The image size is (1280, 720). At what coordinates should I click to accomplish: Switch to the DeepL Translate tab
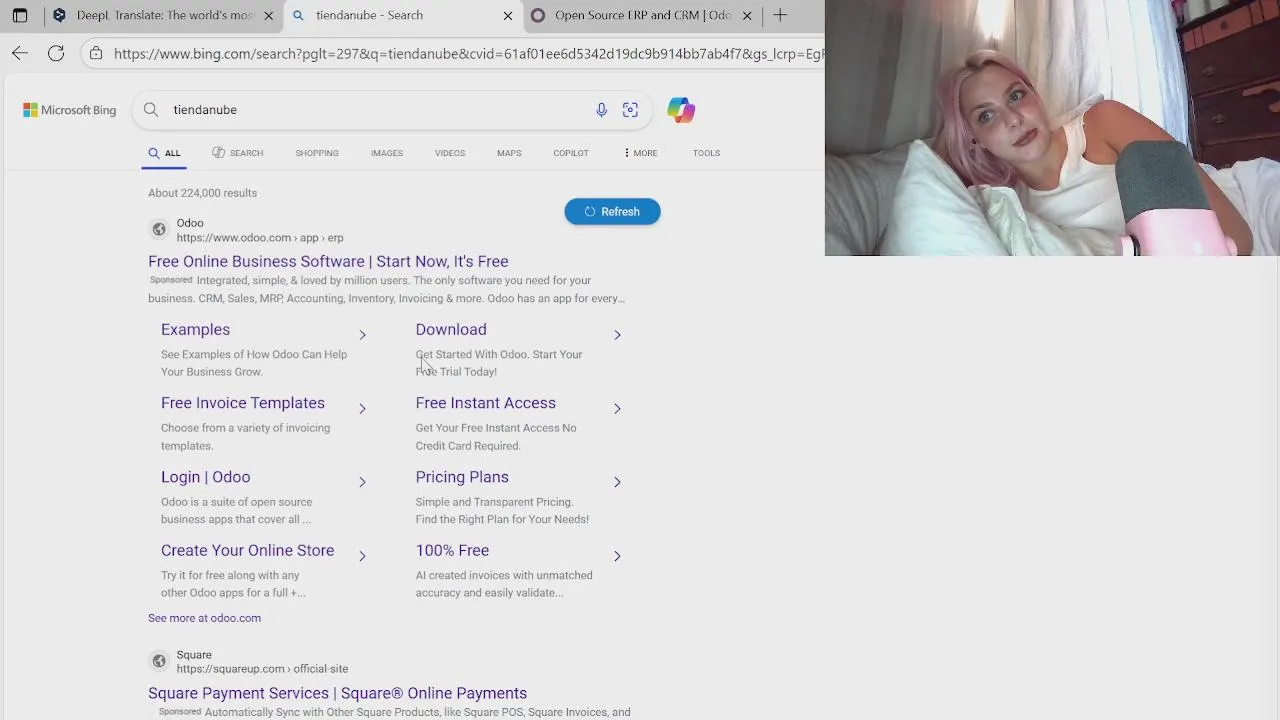[x=164, y=15]
